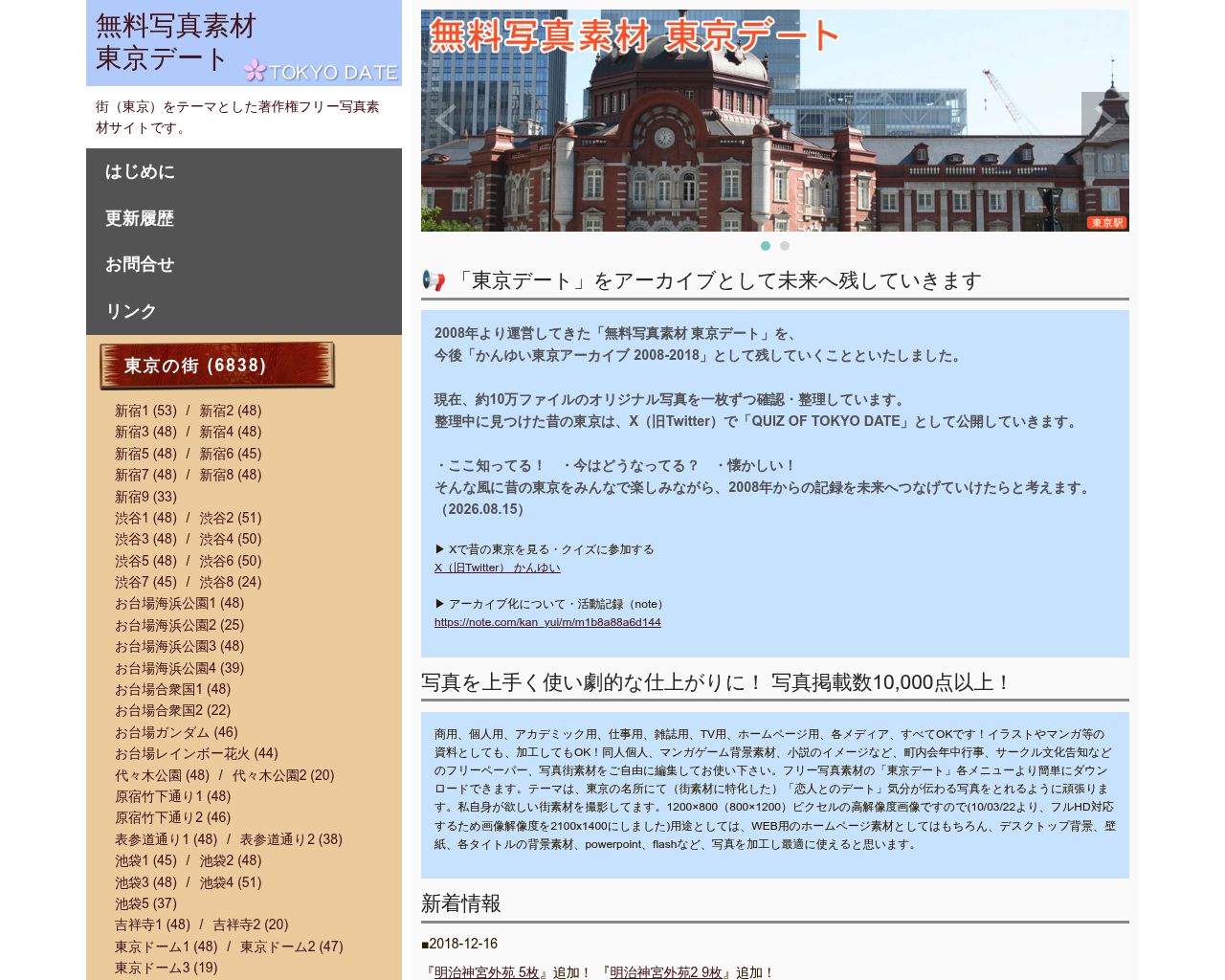This screenshot has height=980, width=1225.
Task: Open the 代々木公園2 (20) link
Action: coord(283,775)
